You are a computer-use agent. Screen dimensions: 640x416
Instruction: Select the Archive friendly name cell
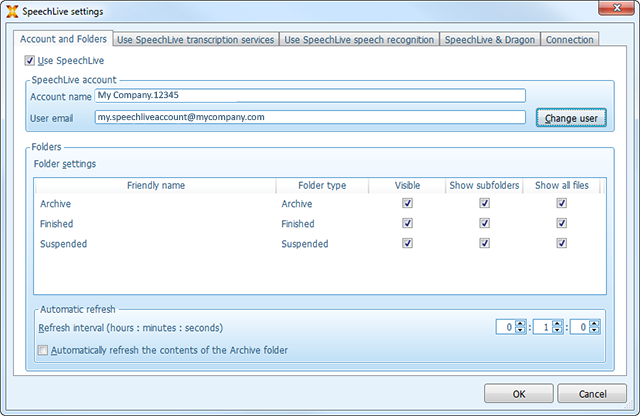click(x=56, y=204)
